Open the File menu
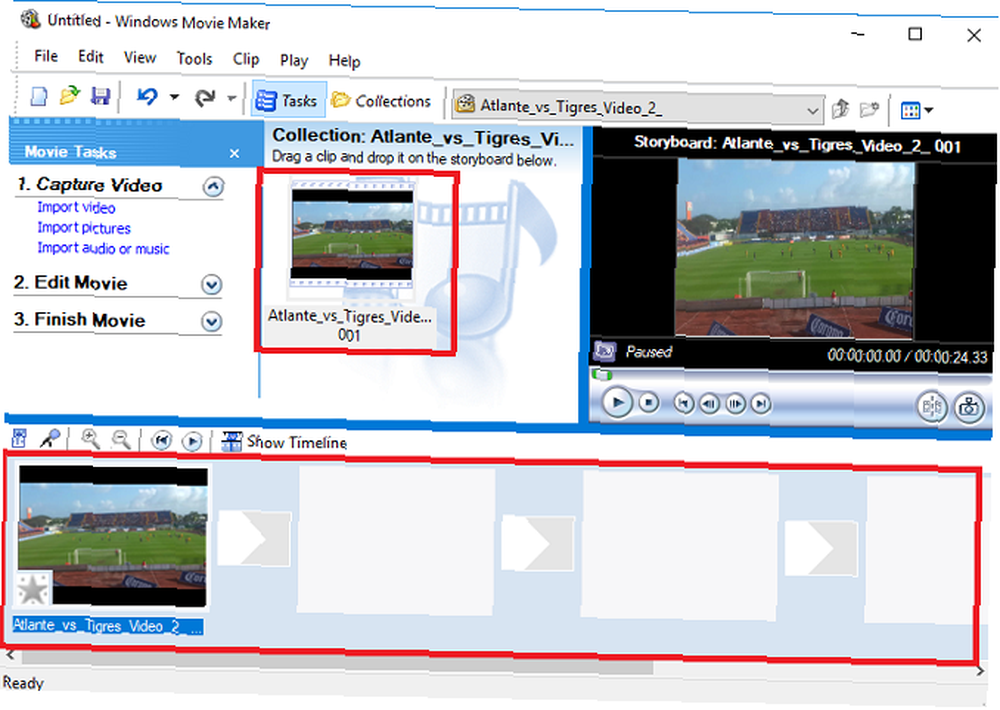The width and height of the screenshot is (1000, 710). pyautogui.click(x=46, y=56)
